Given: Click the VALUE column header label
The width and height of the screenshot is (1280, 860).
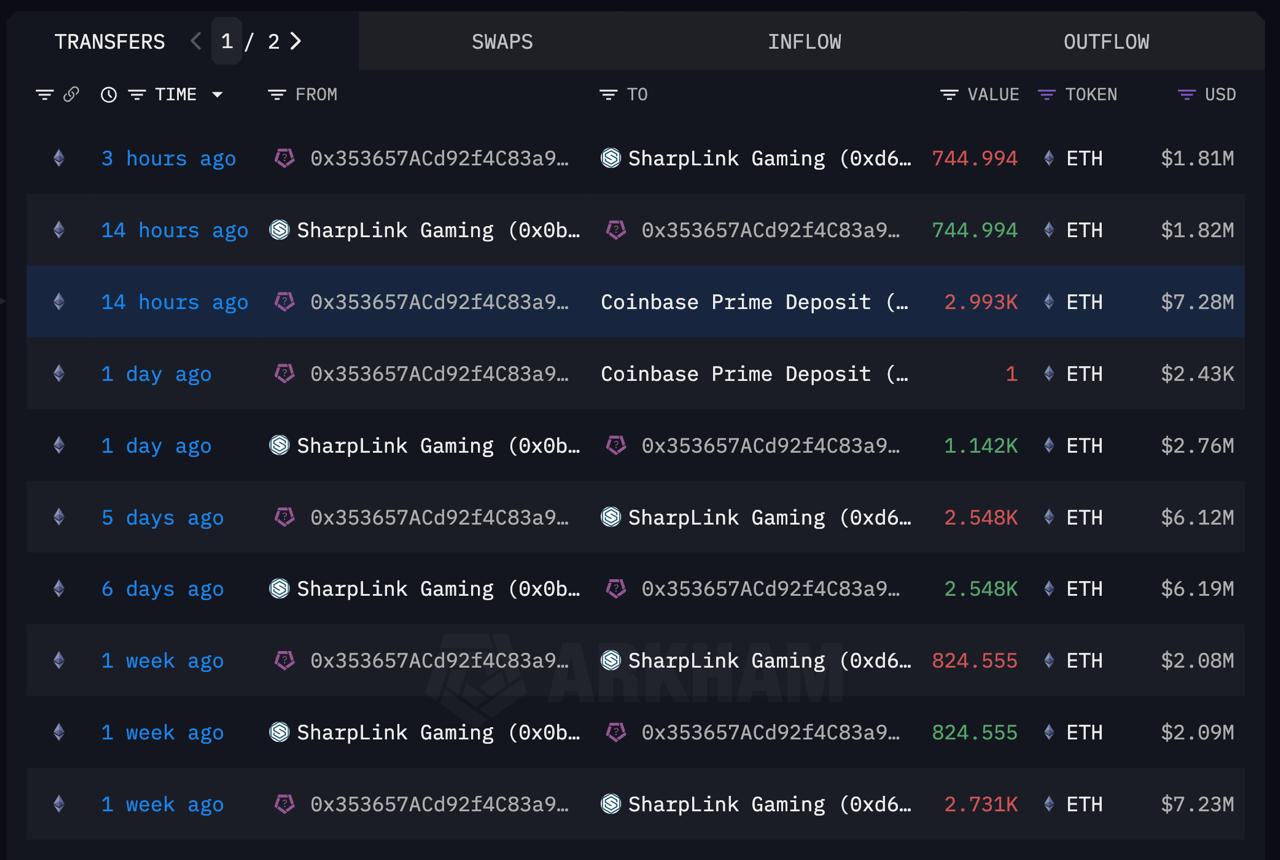Looking at the screenshot, I should [x=993, y=95].
